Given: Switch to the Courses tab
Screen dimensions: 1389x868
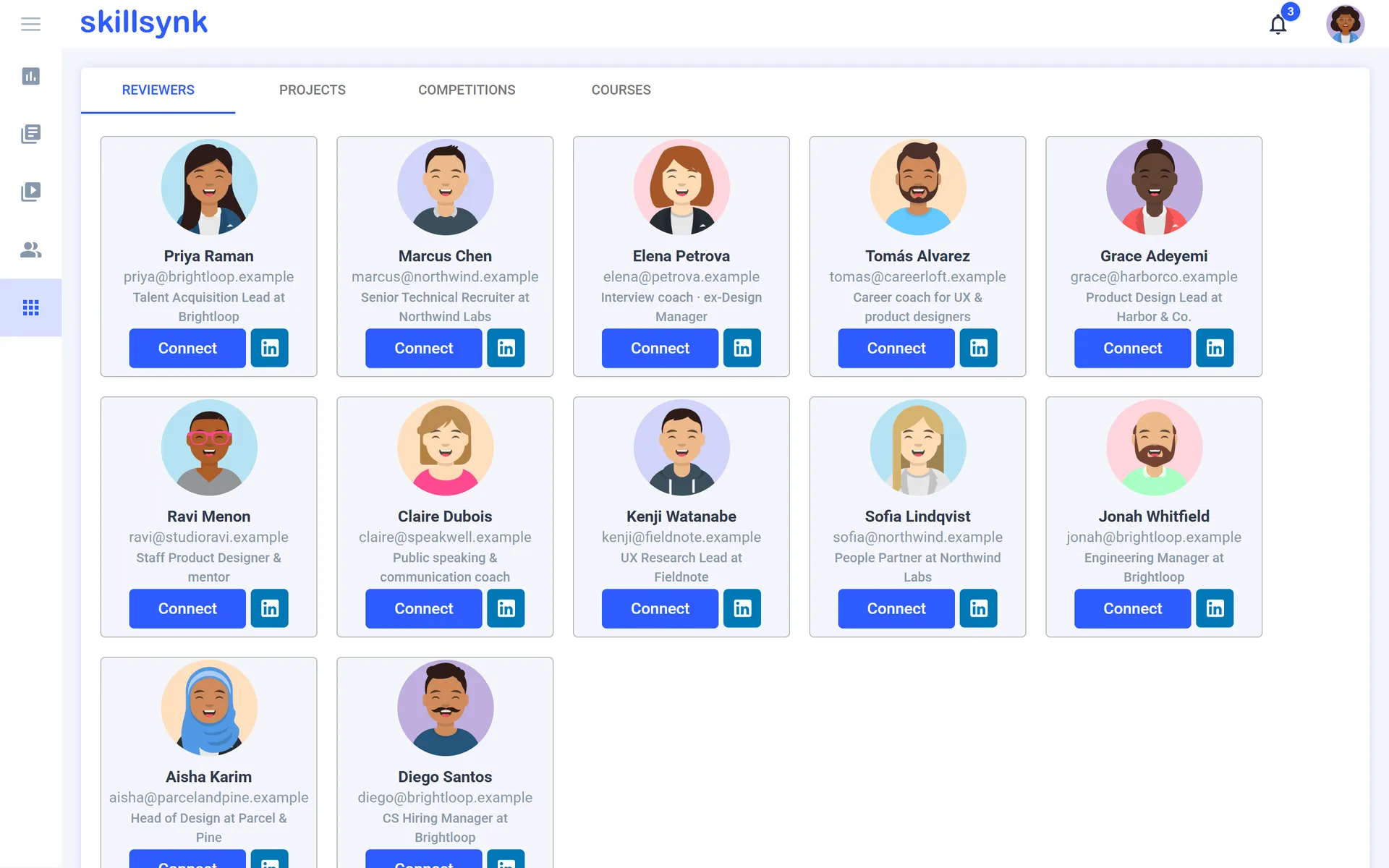Looking at the screenshot, I should (621, 90).
